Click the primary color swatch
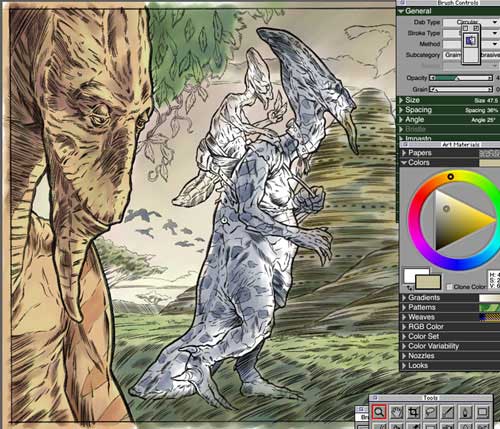This screenshot has width=500, height=429. click(x=428, y=282)
